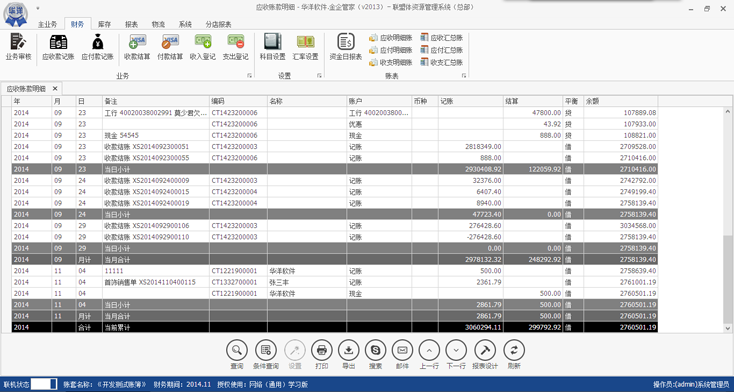Viewport: 734px width, 392px height.
Task: Select the 应收账款明细 document tab
Action: point(26,89)
